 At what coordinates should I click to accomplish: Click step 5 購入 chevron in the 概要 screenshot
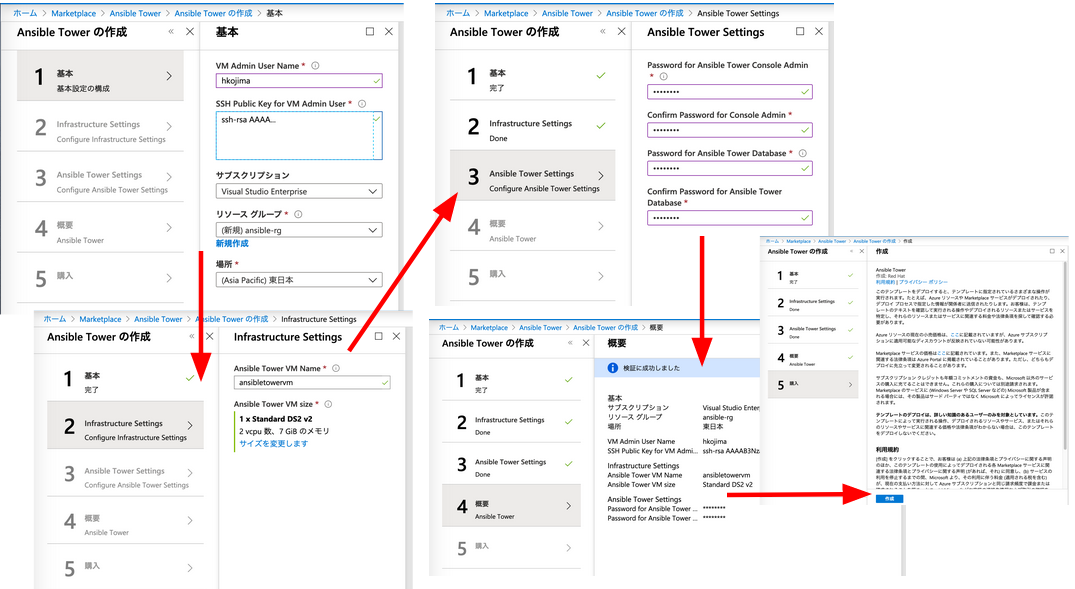[x=569, y=548]
